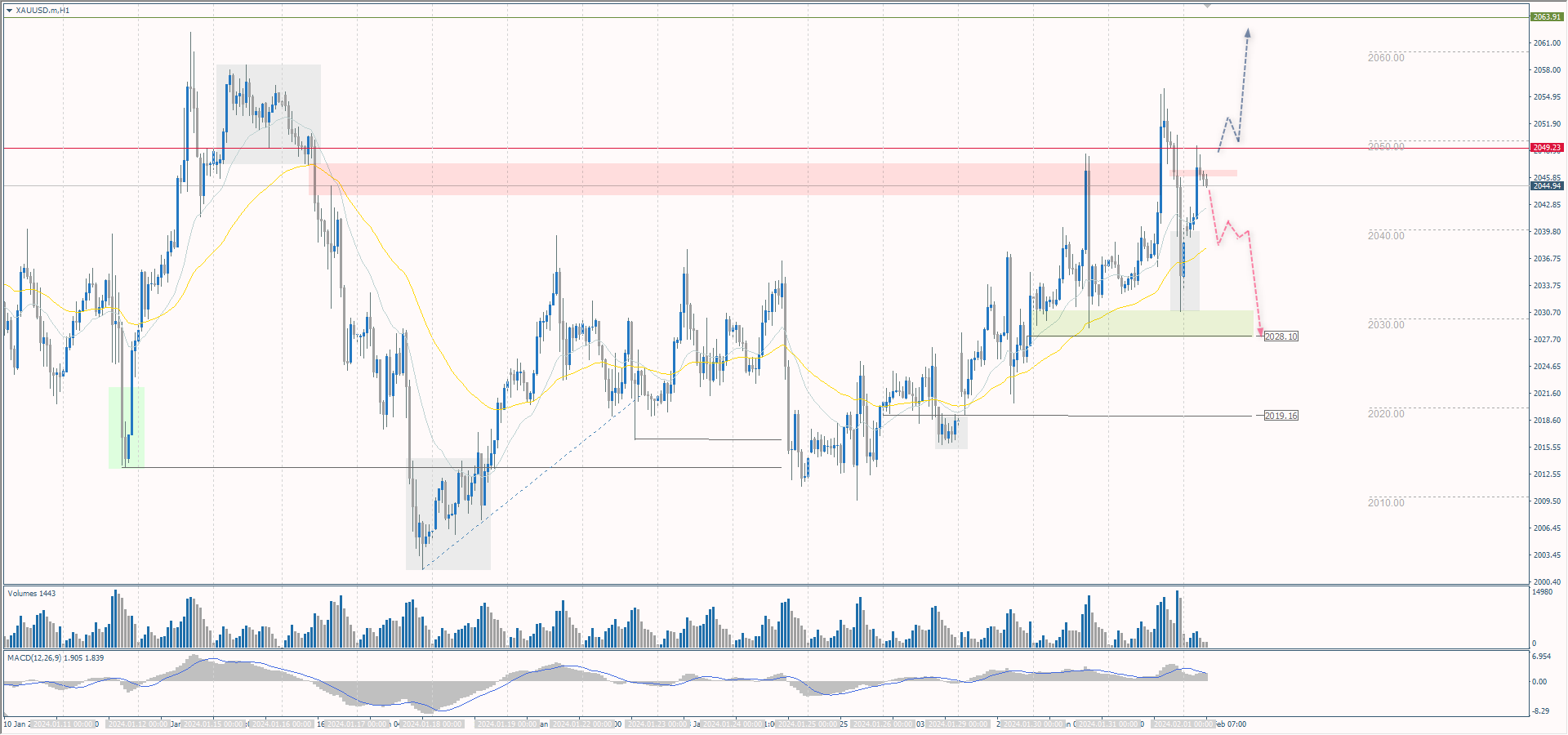Click the 2044.94 current price tag

point(1547,186)
